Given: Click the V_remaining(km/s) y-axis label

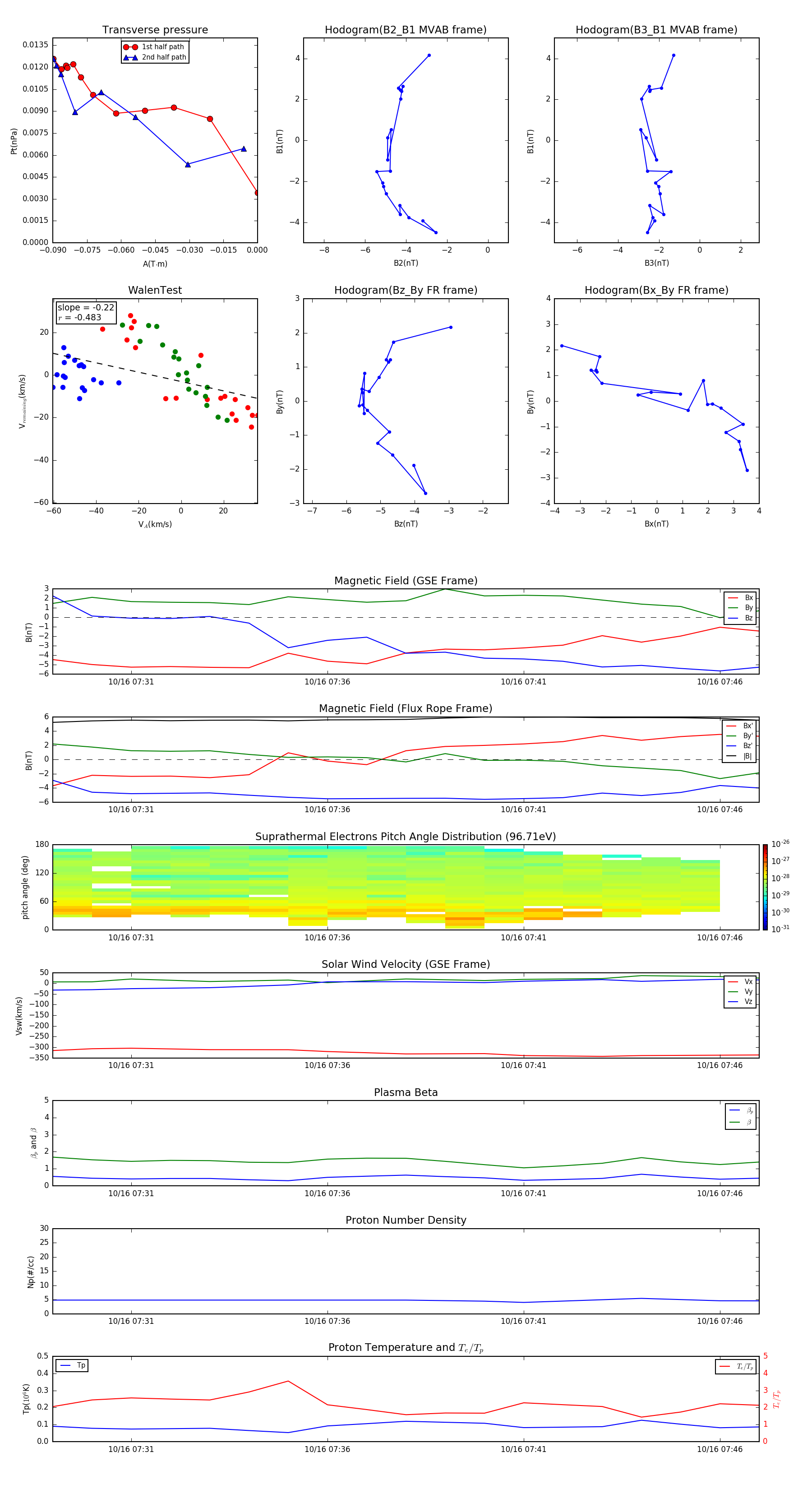Looking at the screenshot, I should coord(22,401).
